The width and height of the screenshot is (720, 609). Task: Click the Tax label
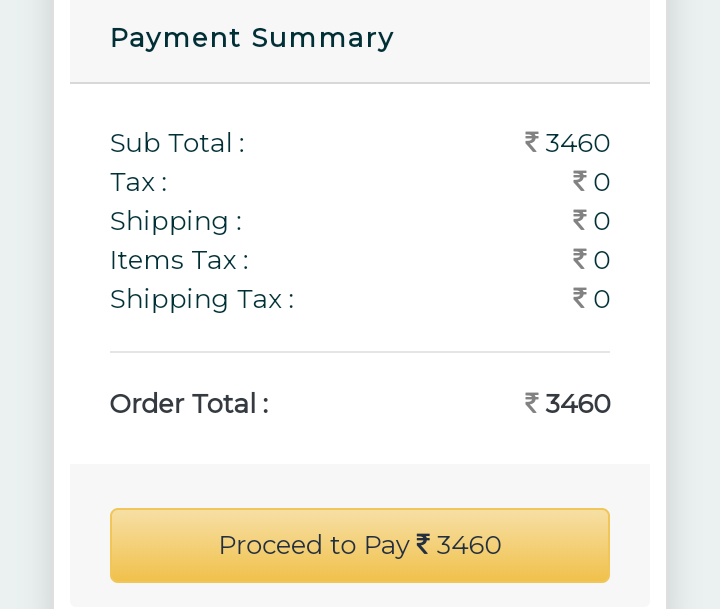(x=138, y=182)
